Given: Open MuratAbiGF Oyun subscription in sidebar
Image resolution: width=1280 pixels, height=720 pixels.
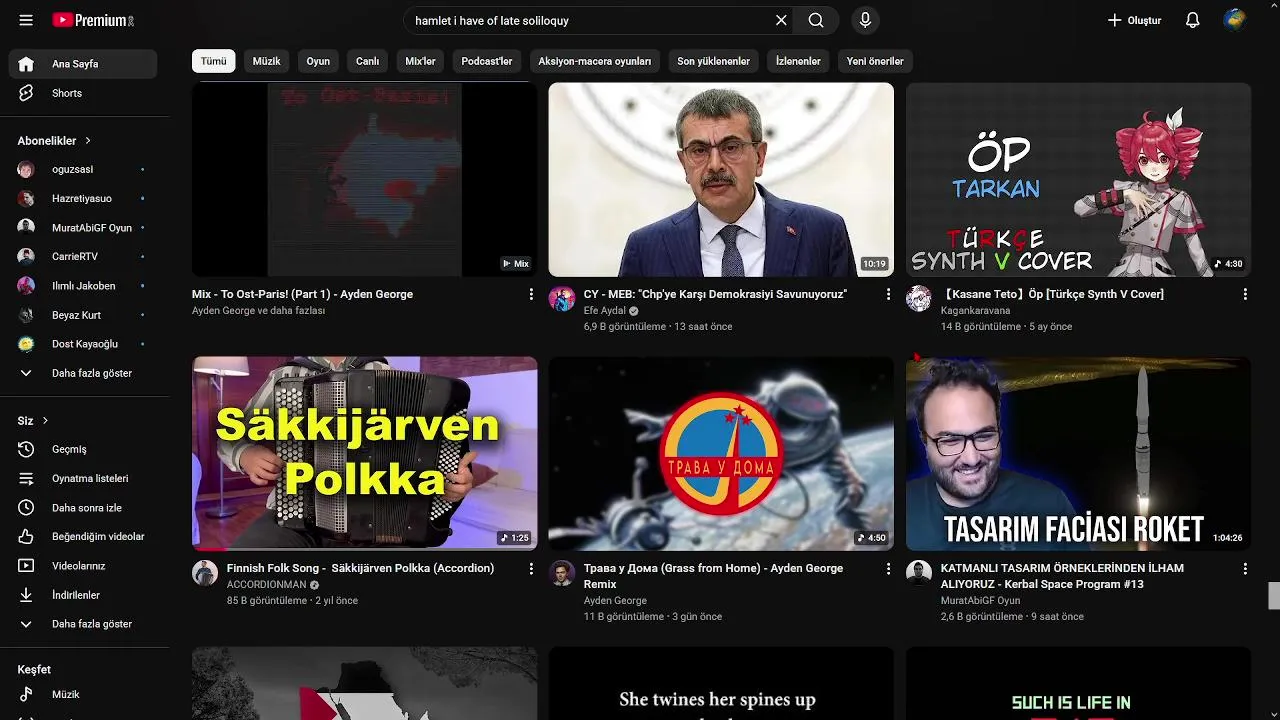Looking at the screenshot, I should pos(83,228).
